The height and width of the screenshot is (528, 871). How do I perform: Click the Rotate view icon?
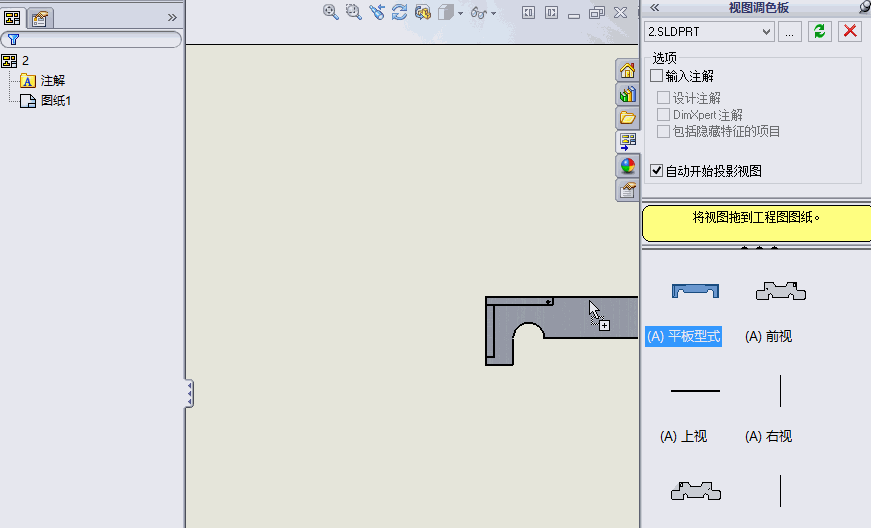(399, 12)
